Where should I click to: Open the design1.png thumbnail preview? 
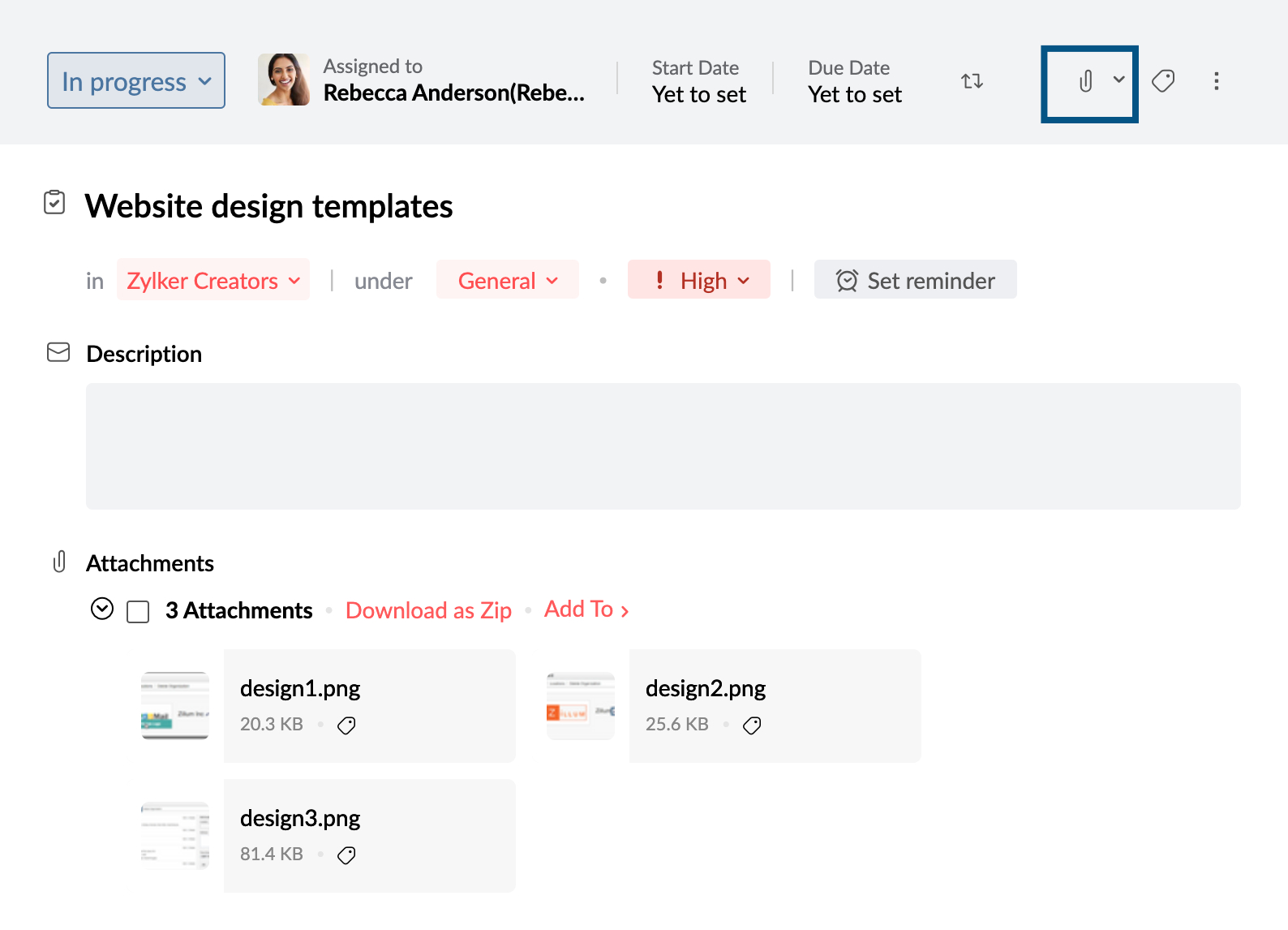point(175,705)
